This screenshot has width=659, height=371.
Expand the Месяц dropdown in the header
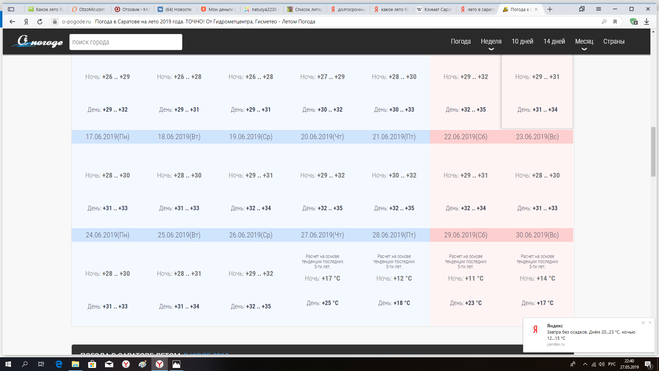coord(584,42)
